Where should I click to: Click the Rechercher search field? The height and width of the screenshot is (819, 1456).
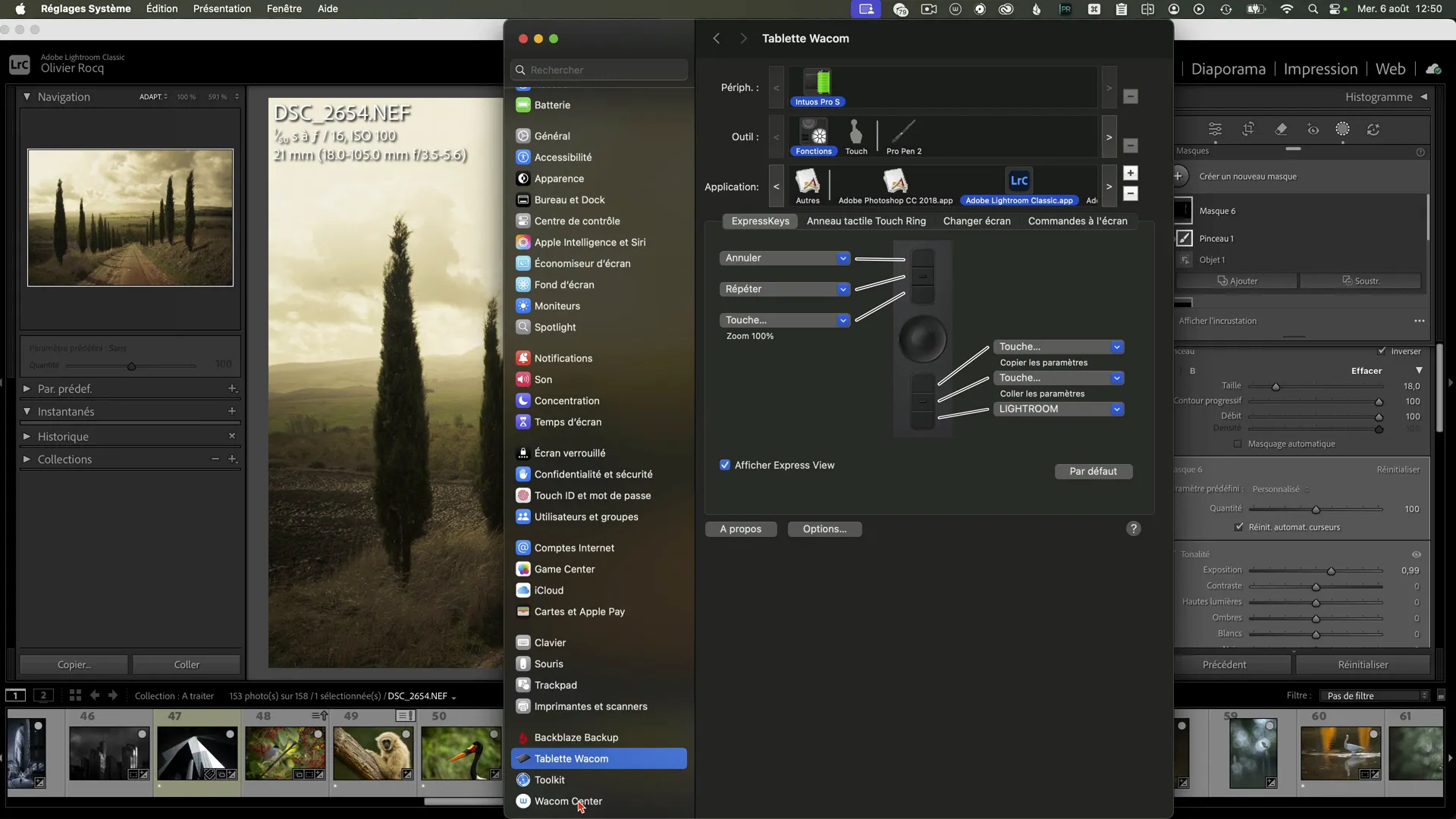[x=599, y=70]
